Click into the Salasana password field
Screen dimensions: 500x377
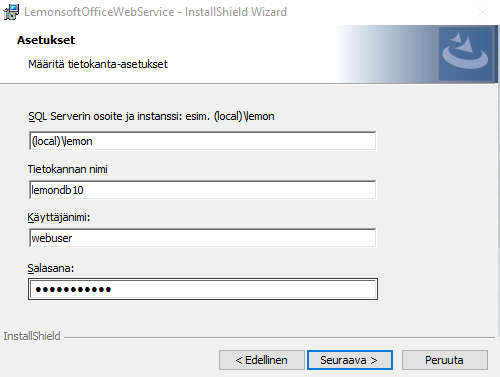[203, 289]
